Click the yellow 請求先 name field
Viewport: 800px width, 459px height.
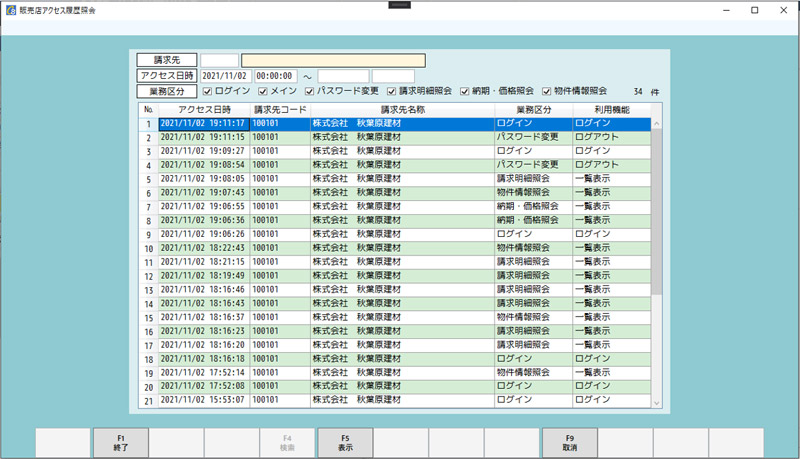(x=333, y=61)
